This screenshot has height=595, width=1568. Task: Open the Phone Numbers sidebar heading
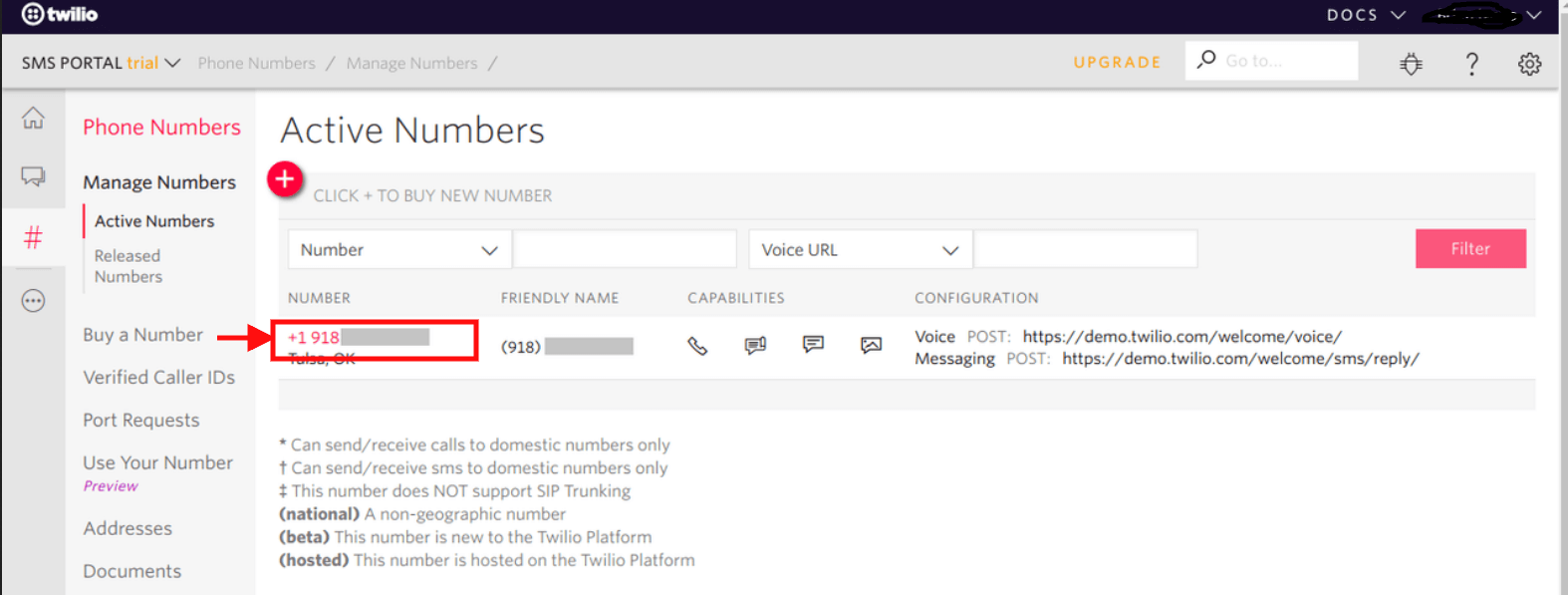pyautogui.click(x=161, y=127)
